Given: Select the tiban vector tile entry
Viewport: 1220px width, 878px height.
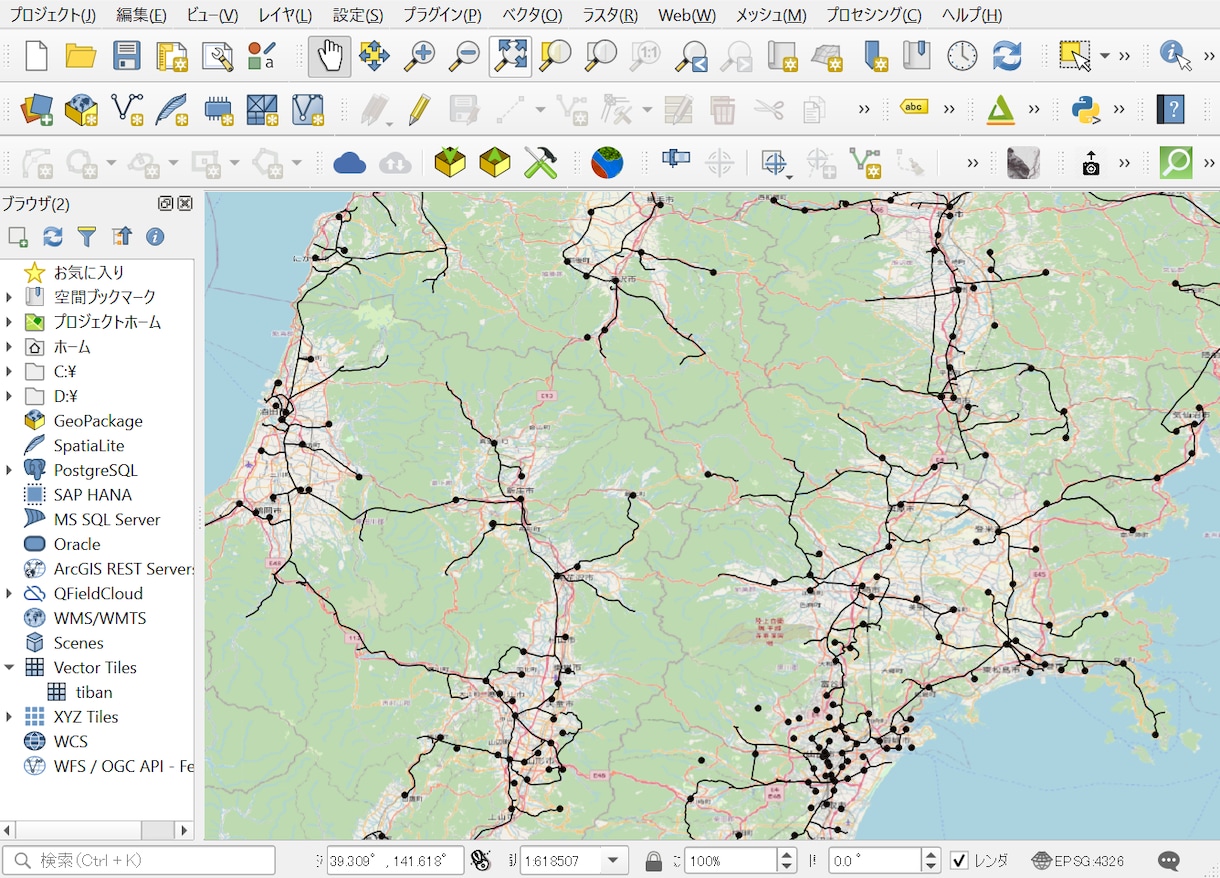Looking at the screenshot, I should point(94,692).
